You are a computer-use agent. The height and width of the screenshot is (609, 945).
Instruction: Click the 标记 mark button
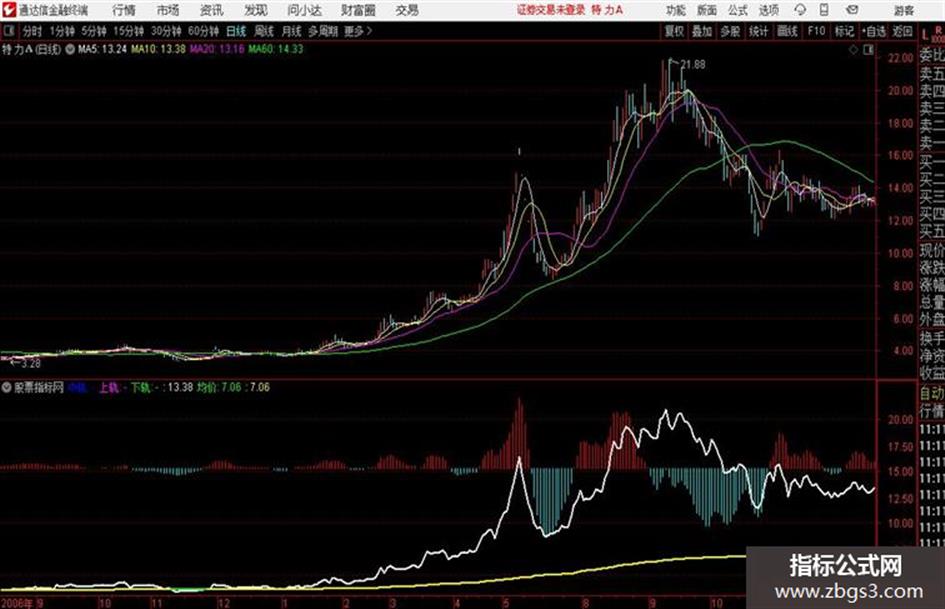[x=844, y=31]
